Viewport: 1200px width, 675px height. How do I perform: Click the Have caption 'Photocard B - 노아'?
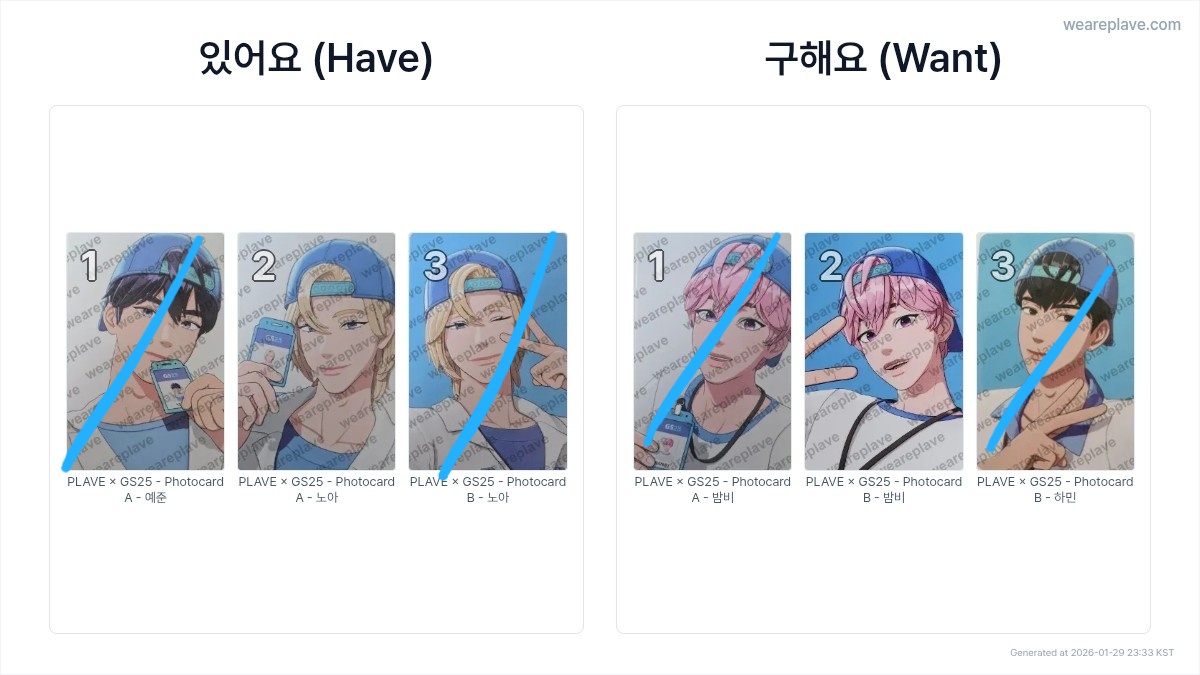click(x=488, y=490)
